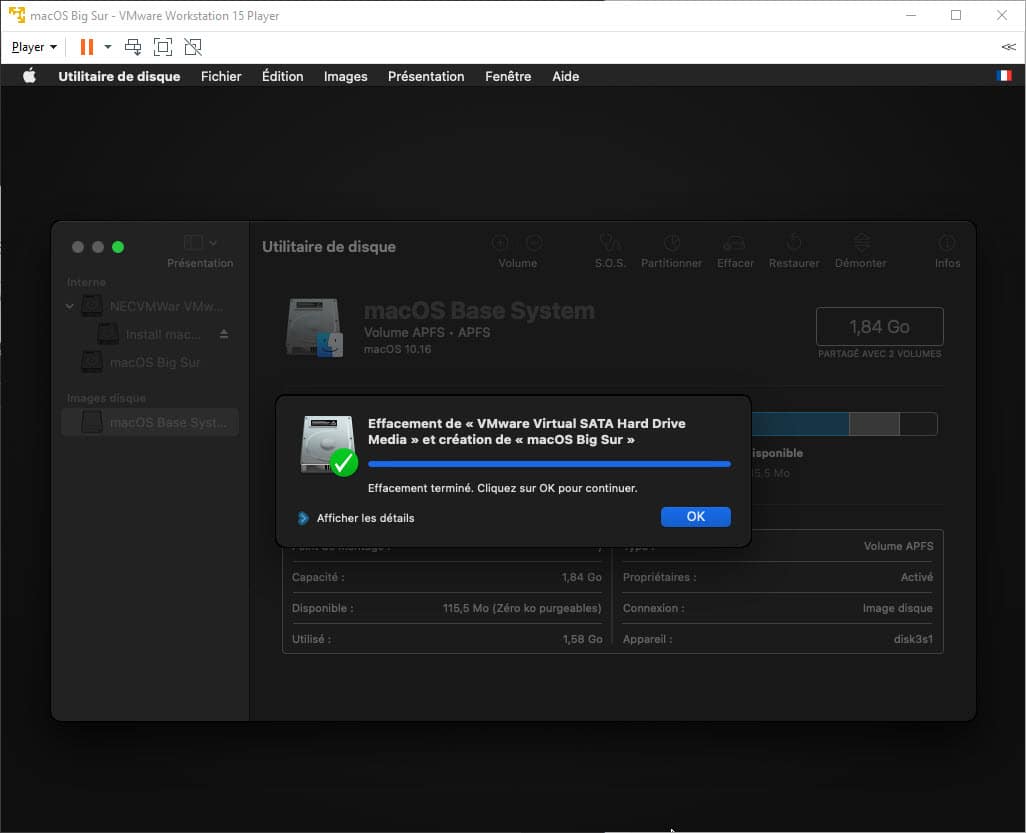
Task: Pause the virtual machine
Action: coord(86,47)
